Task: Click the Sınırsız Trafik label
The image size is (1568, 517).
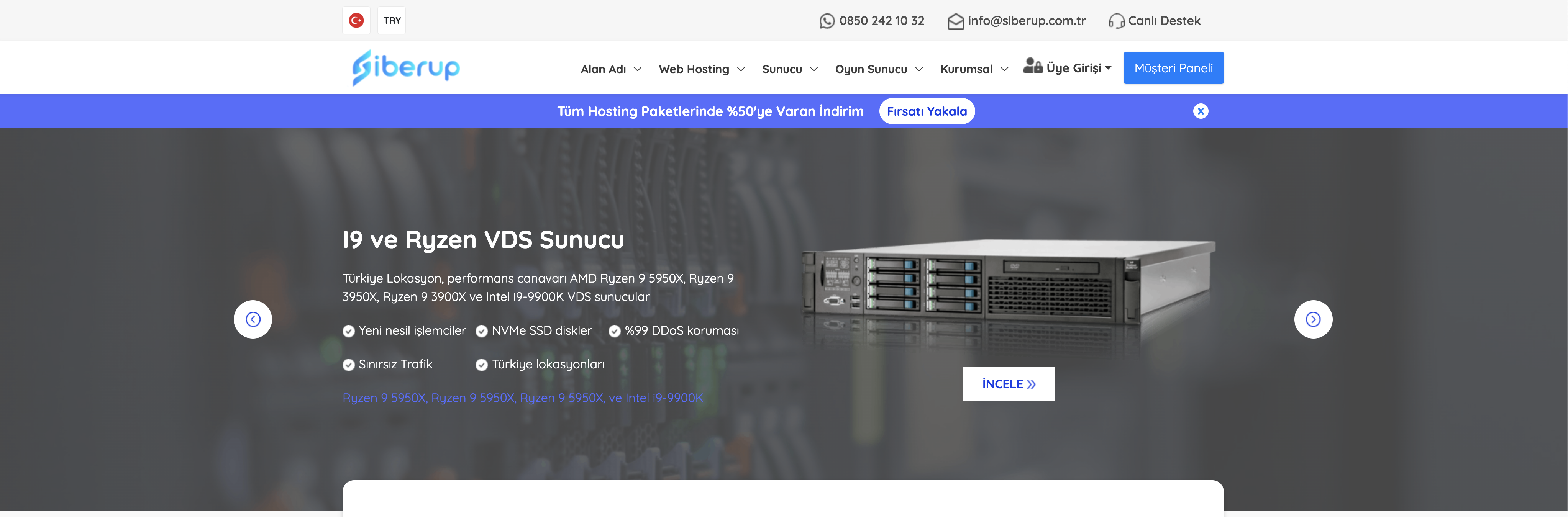Action: pyautogui.click(x=396, y=364)
